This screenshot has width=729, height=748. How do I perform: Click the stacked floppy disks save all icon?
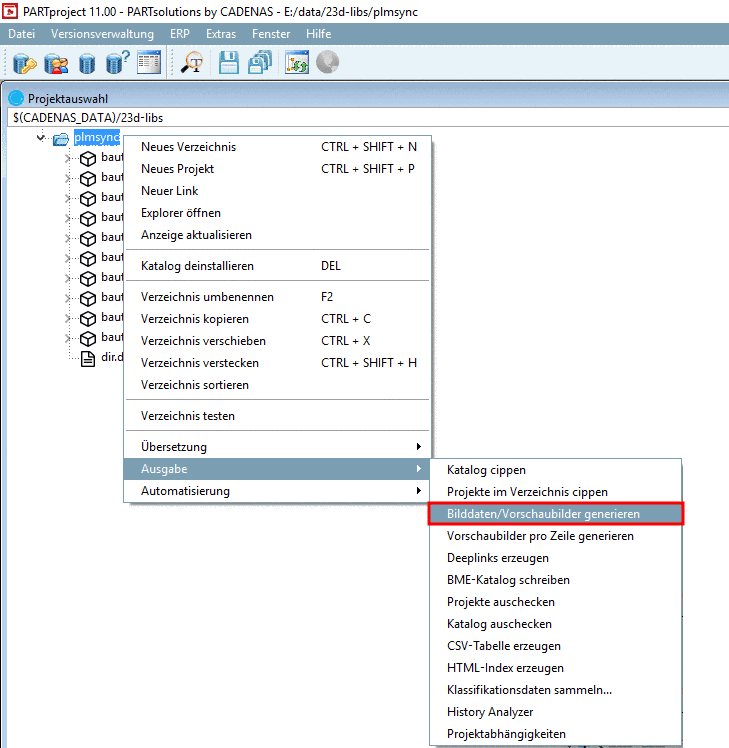[x=260, y=62]
